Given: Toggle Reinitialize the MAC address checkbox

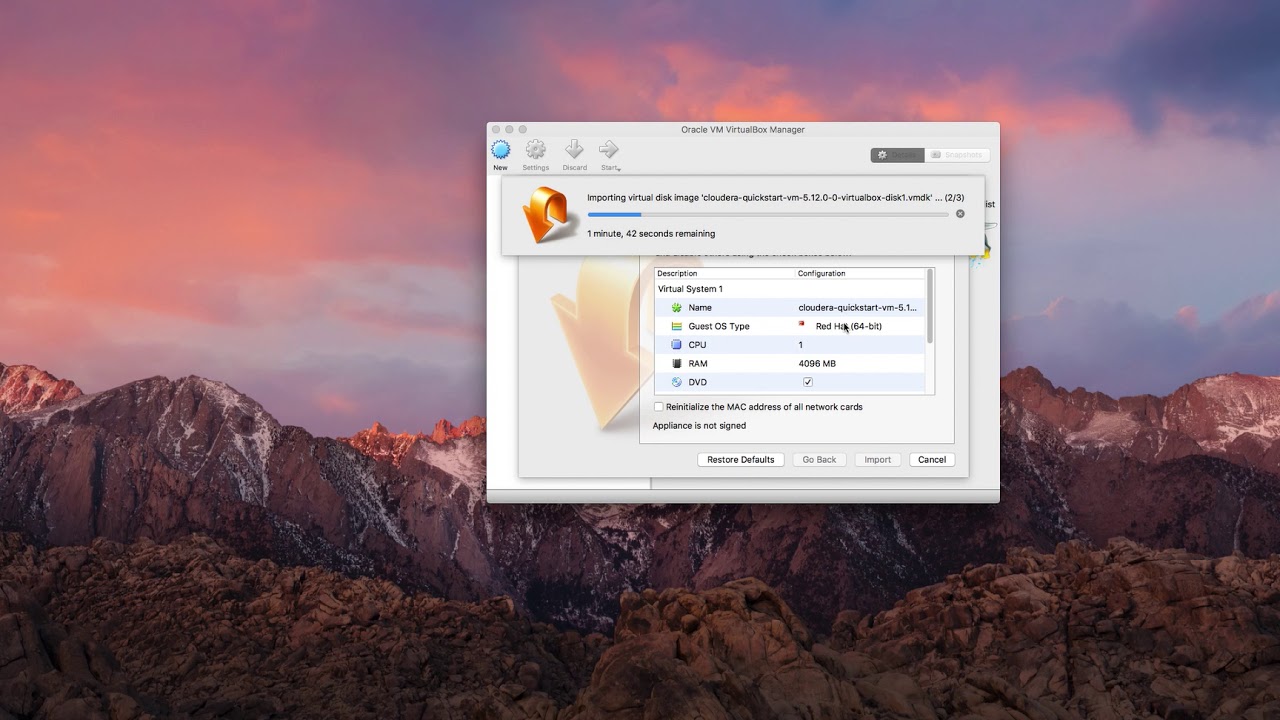Looking at the screenshot, I should pos(658,407).
